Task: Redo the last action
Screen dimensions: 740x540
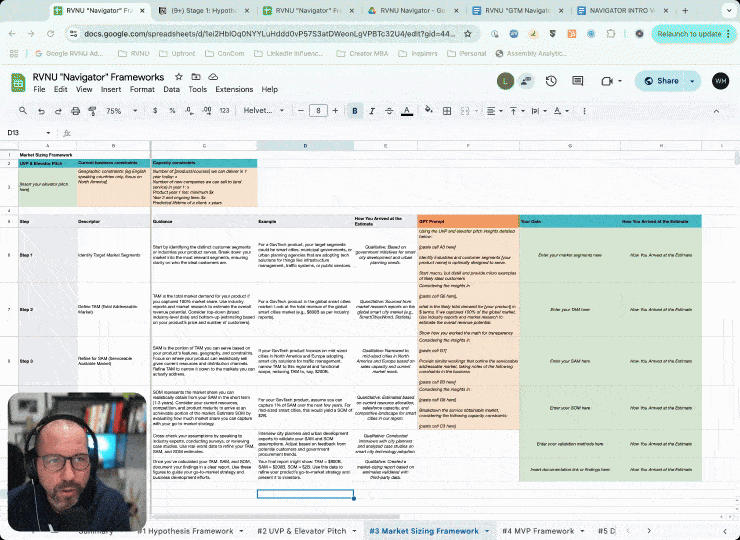Action: point(58,111)
